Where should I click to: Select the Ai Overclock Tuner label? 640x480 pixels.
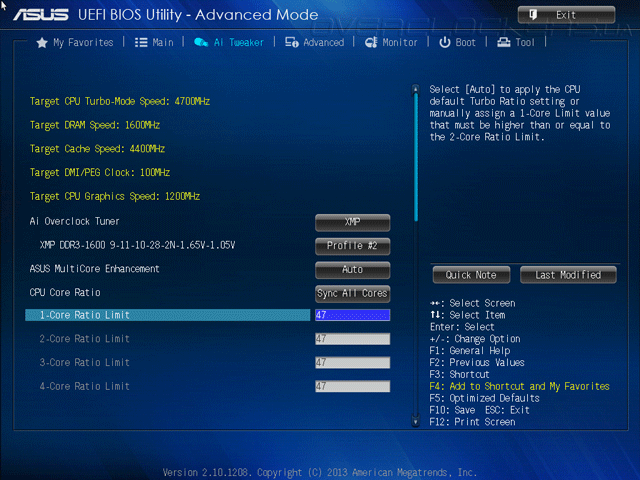[74, 221]
